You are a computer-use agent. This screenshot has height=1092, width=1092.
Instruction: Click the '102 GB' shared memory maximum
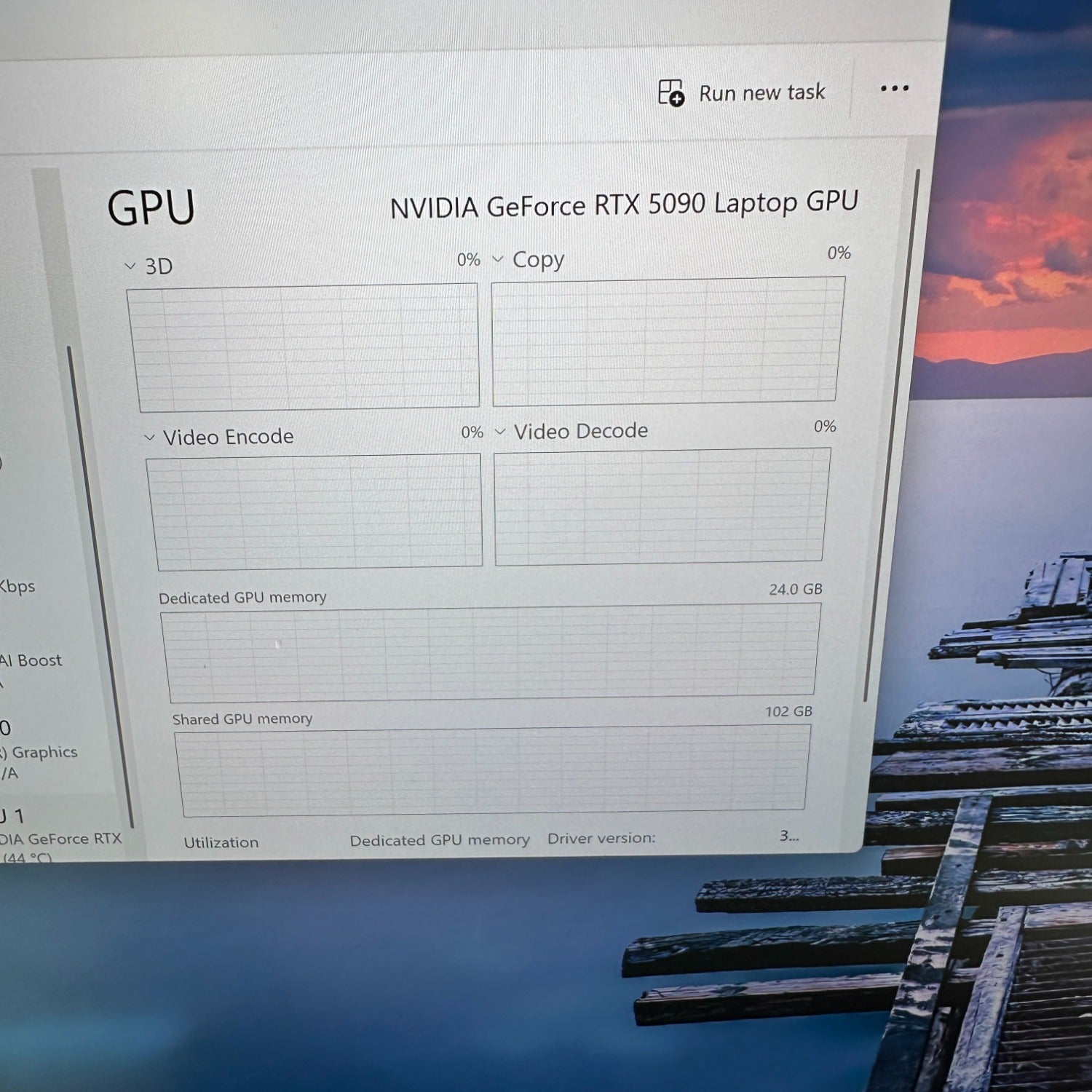[788, 711]
